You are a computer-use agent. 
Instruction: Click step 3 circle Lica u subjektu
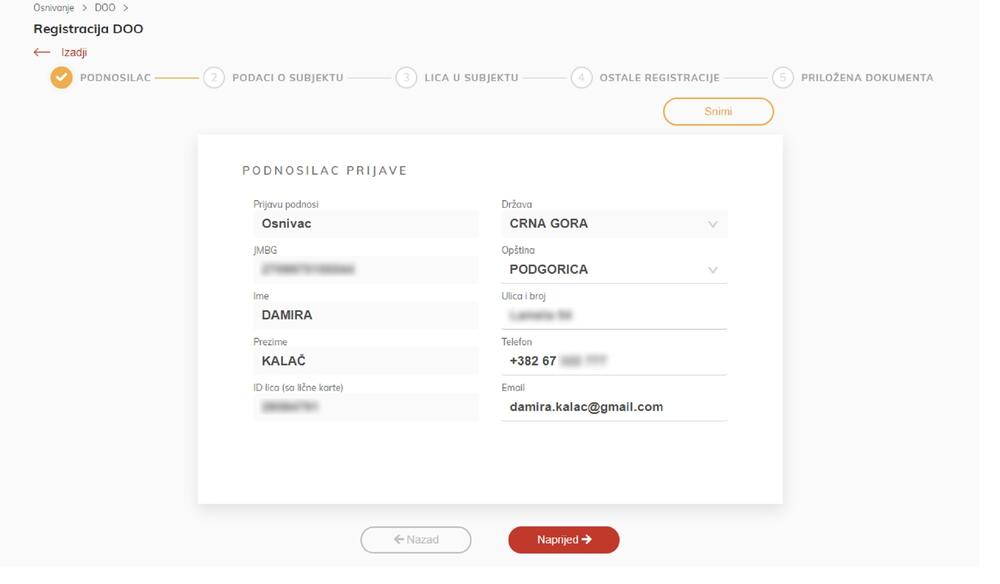(405, 78)
